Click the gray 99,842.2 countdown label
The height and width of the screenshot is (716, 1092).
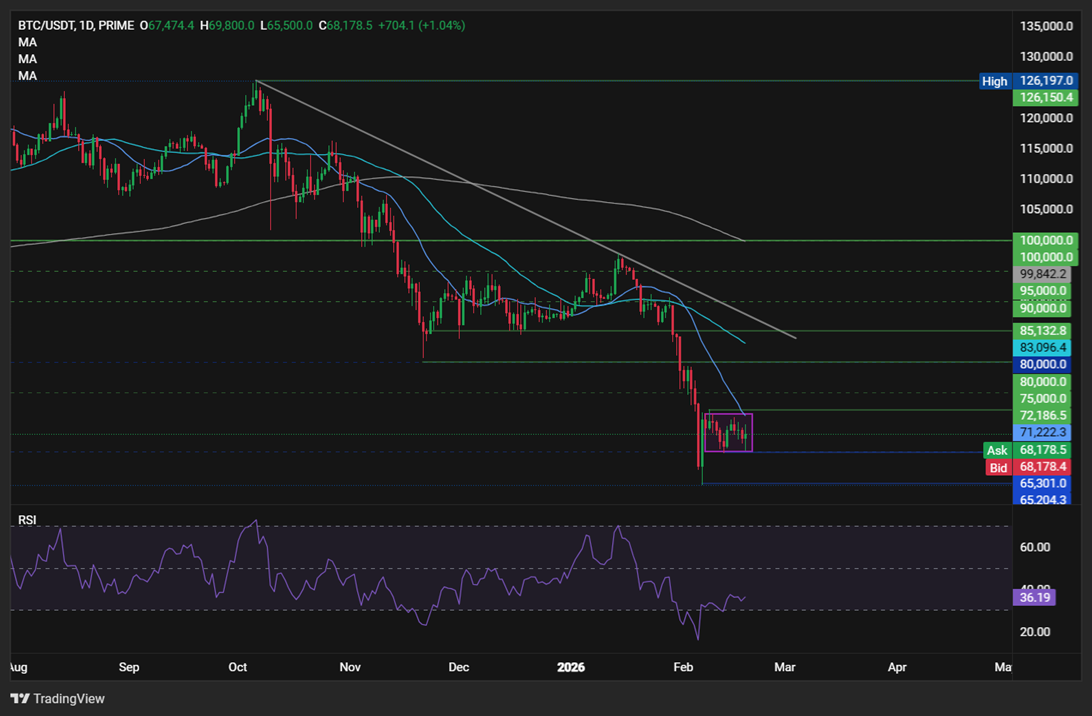pos(1041,273)
